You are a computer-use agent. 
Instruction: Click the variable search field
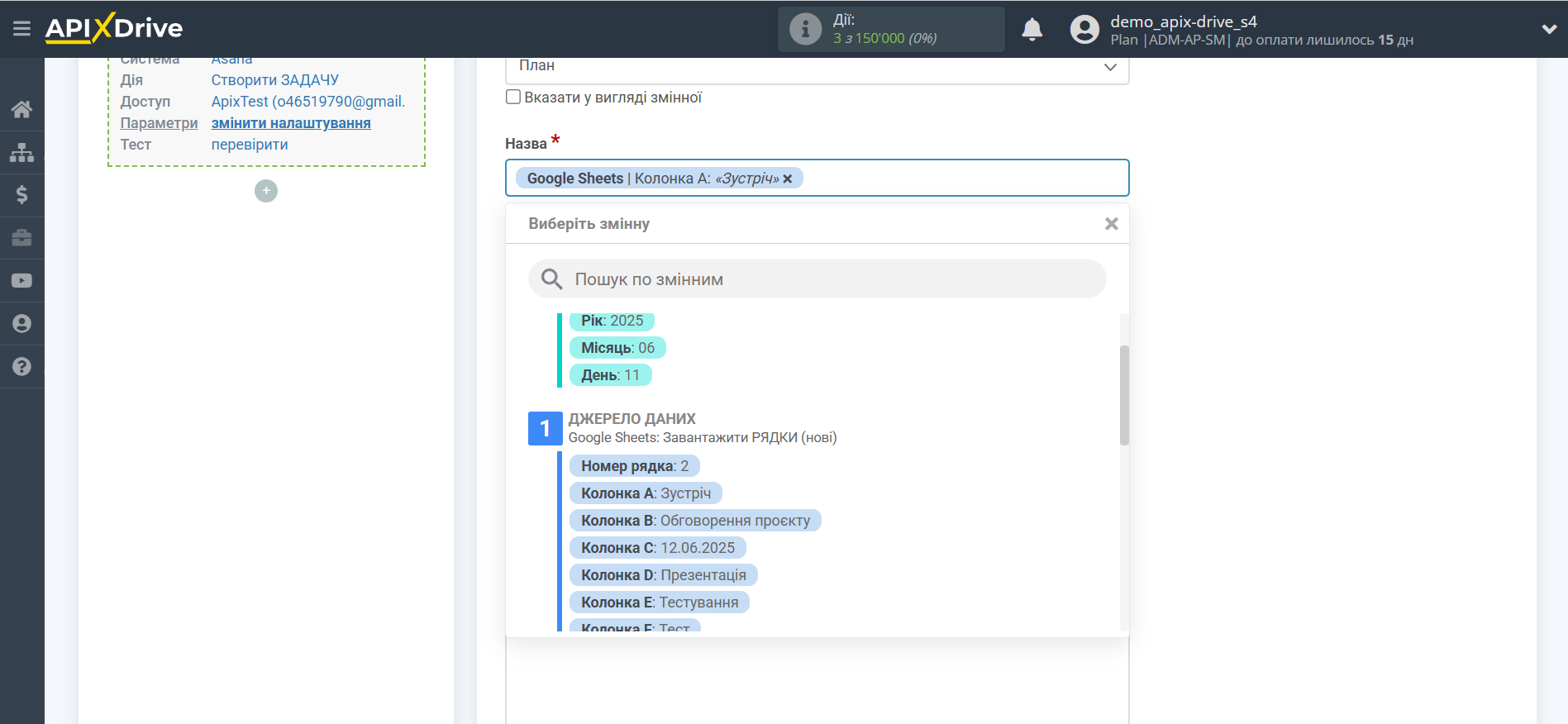tap(817, 279)
